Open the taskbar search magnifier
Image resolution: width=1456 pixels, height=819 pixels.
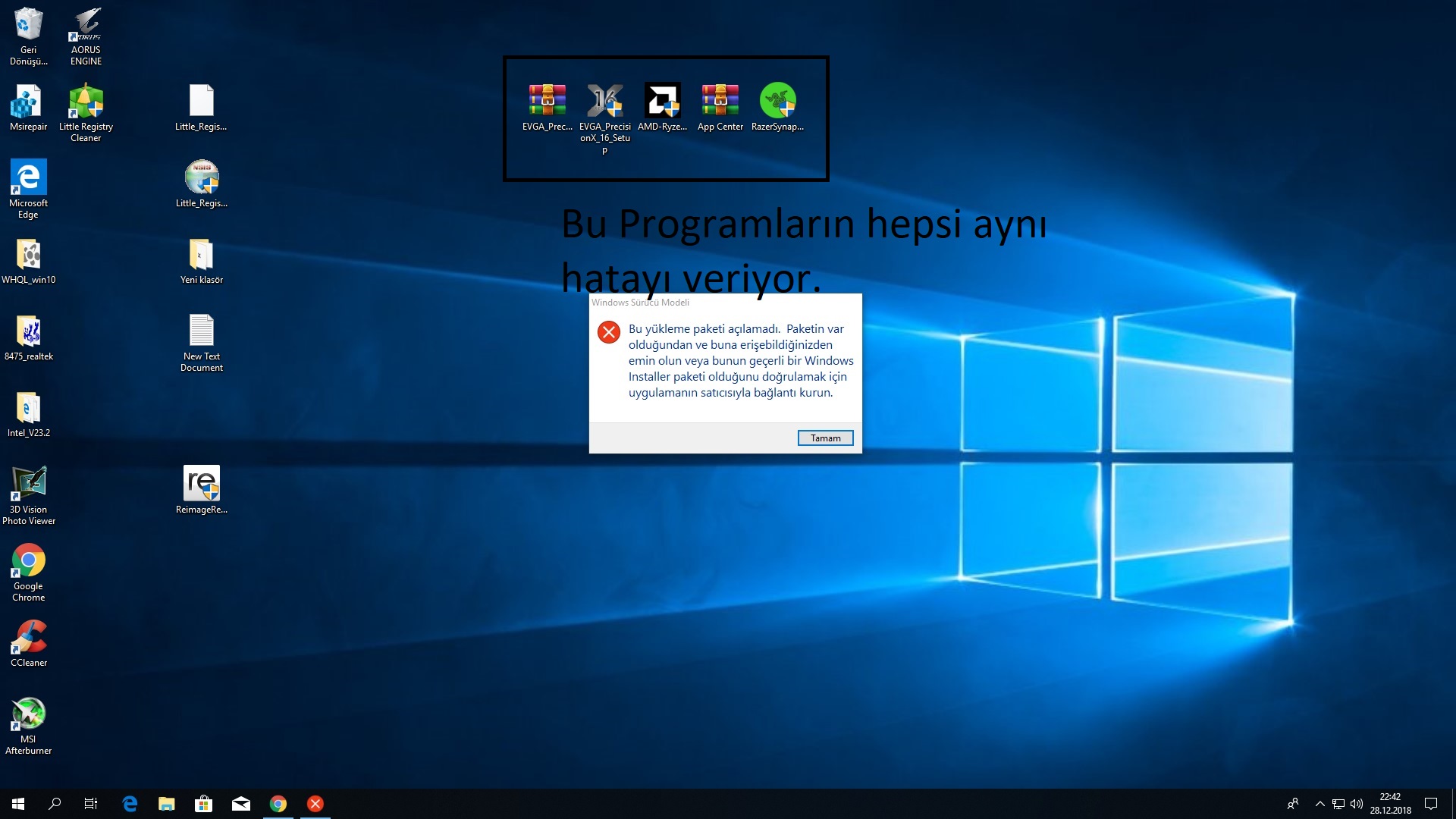[x=55, y=804]
